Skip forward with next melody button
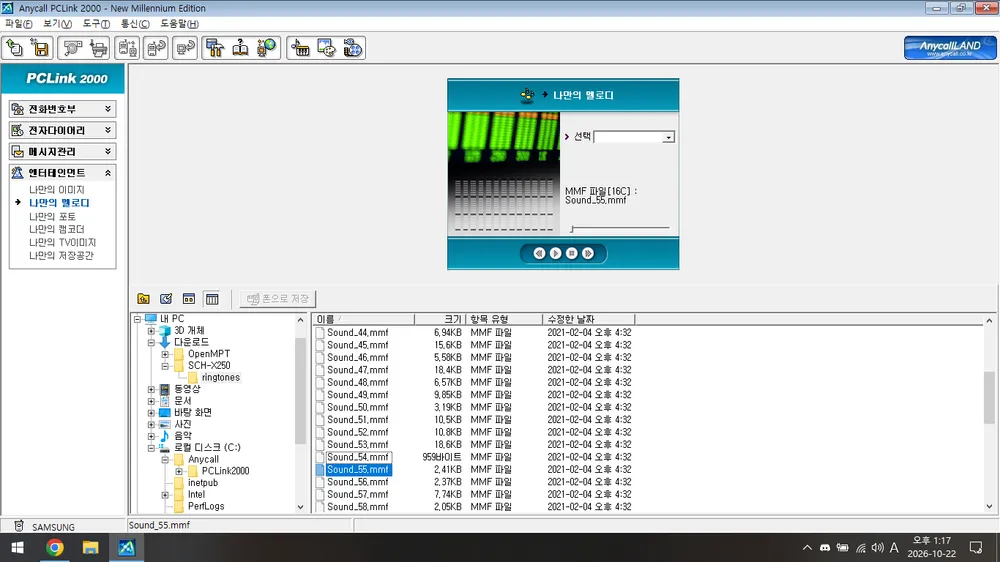This screenshot has height=562, width=1000. (588, 253)
